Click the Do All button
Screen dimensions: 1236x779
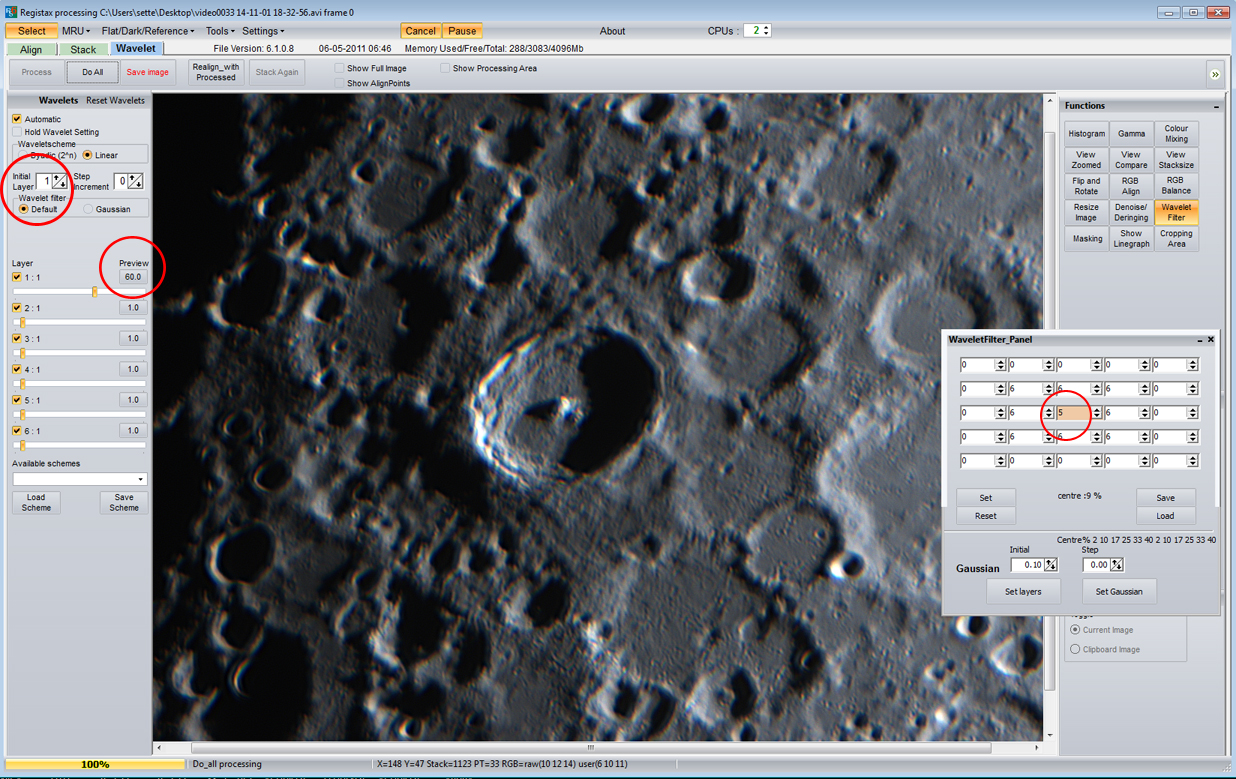(x=93, y=72)
